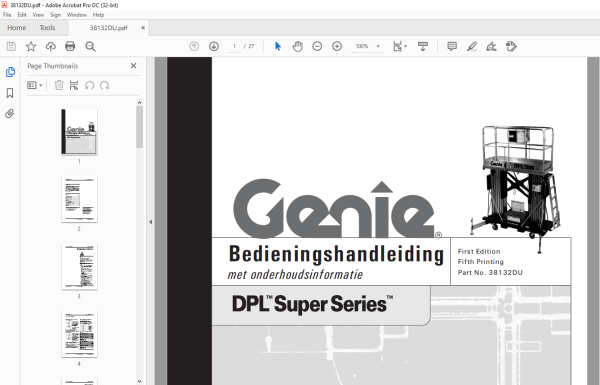Click the Delete pages trash icon
The height and width of the screenshot is (385, 600).
(59, 85)
